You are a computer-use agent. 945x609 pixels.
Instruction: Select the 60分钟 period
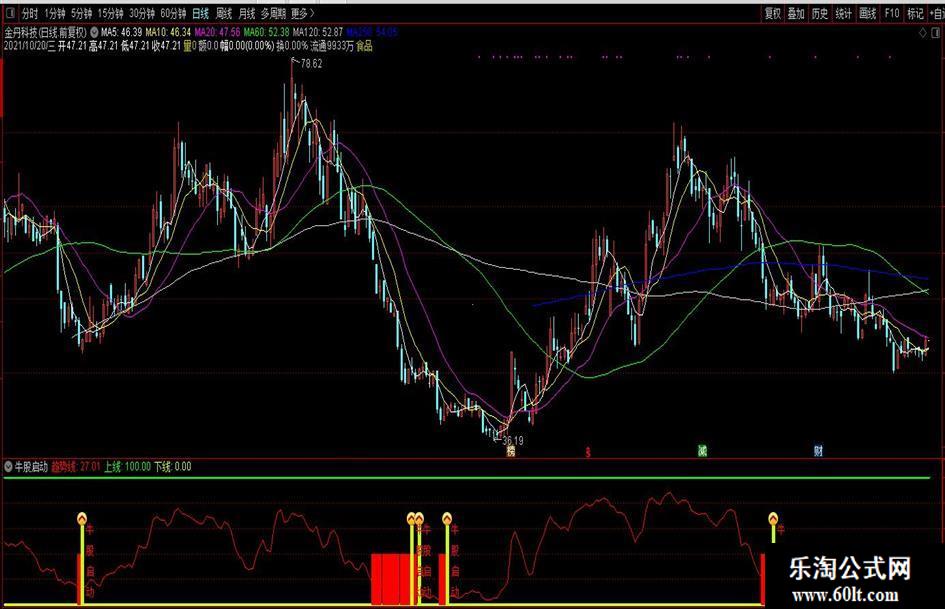[173, 13]
